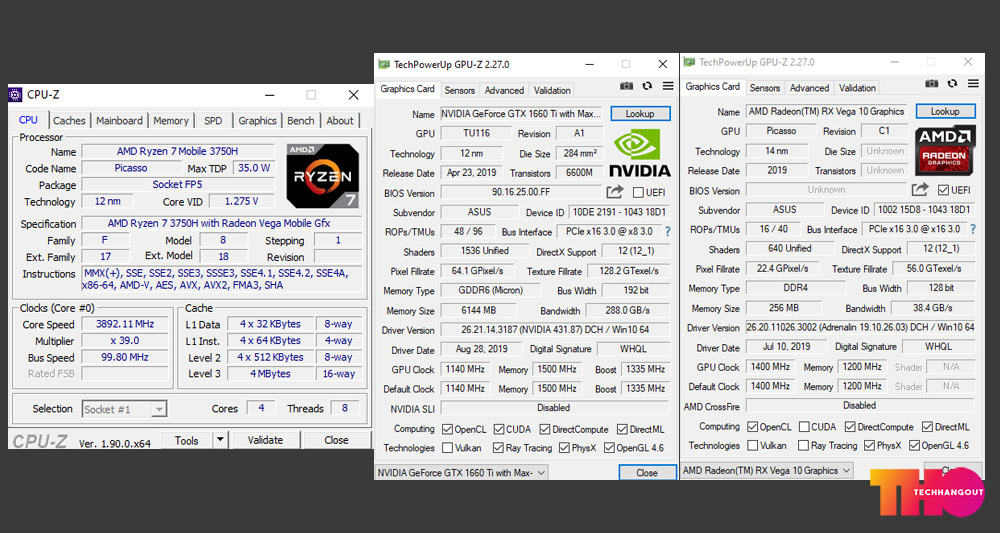Screen dimensions: 1000x533
Task: Click the share BIOS icon in AMD GPU-Z
Action: click(x=920, y=189)
